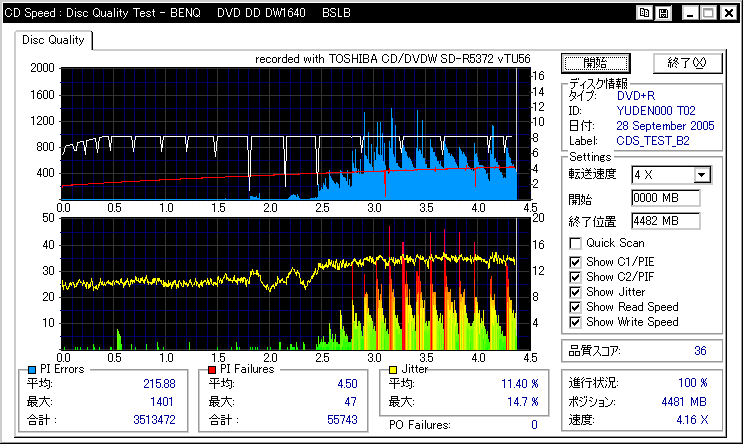This screenshot has width=743, height=444.
Task: Select the Disc Quality tab
Action: click(53, 40)
